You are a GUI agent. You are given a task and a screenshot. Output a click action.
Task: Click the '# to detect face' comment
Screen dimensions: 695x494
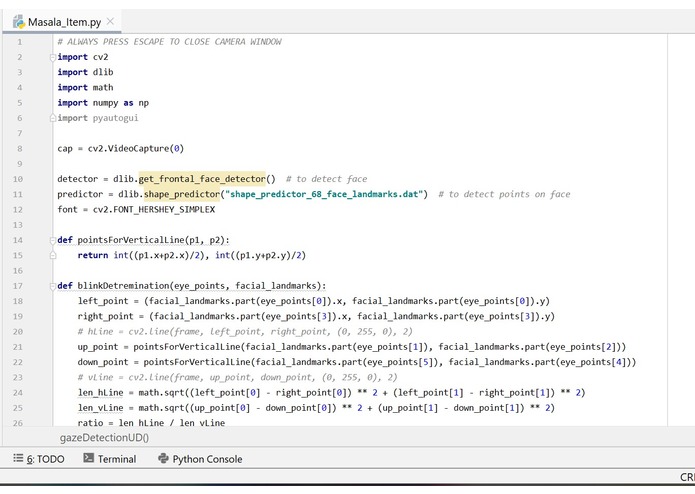coord(326,179)
